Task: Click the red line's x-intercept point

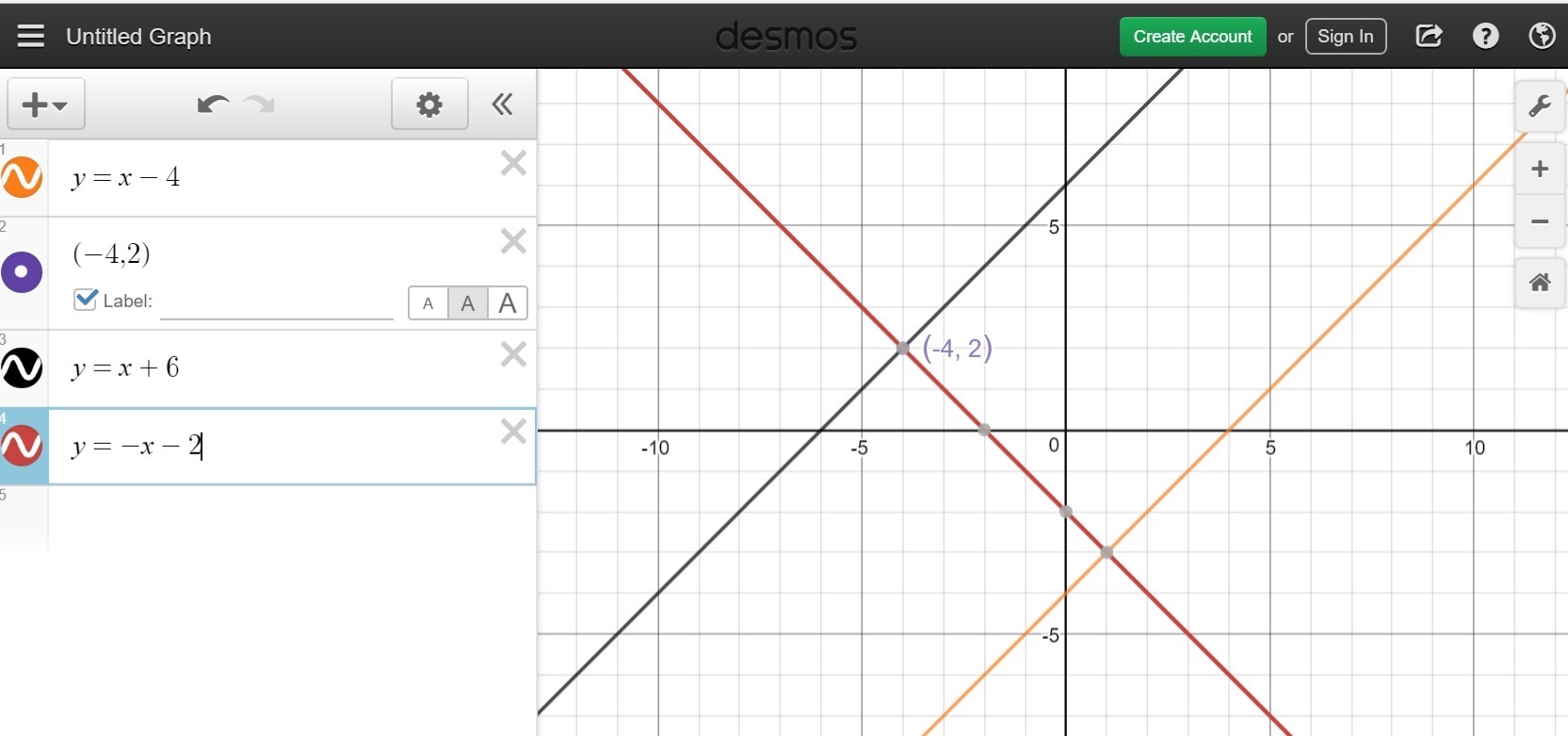Action: (984, 430)
